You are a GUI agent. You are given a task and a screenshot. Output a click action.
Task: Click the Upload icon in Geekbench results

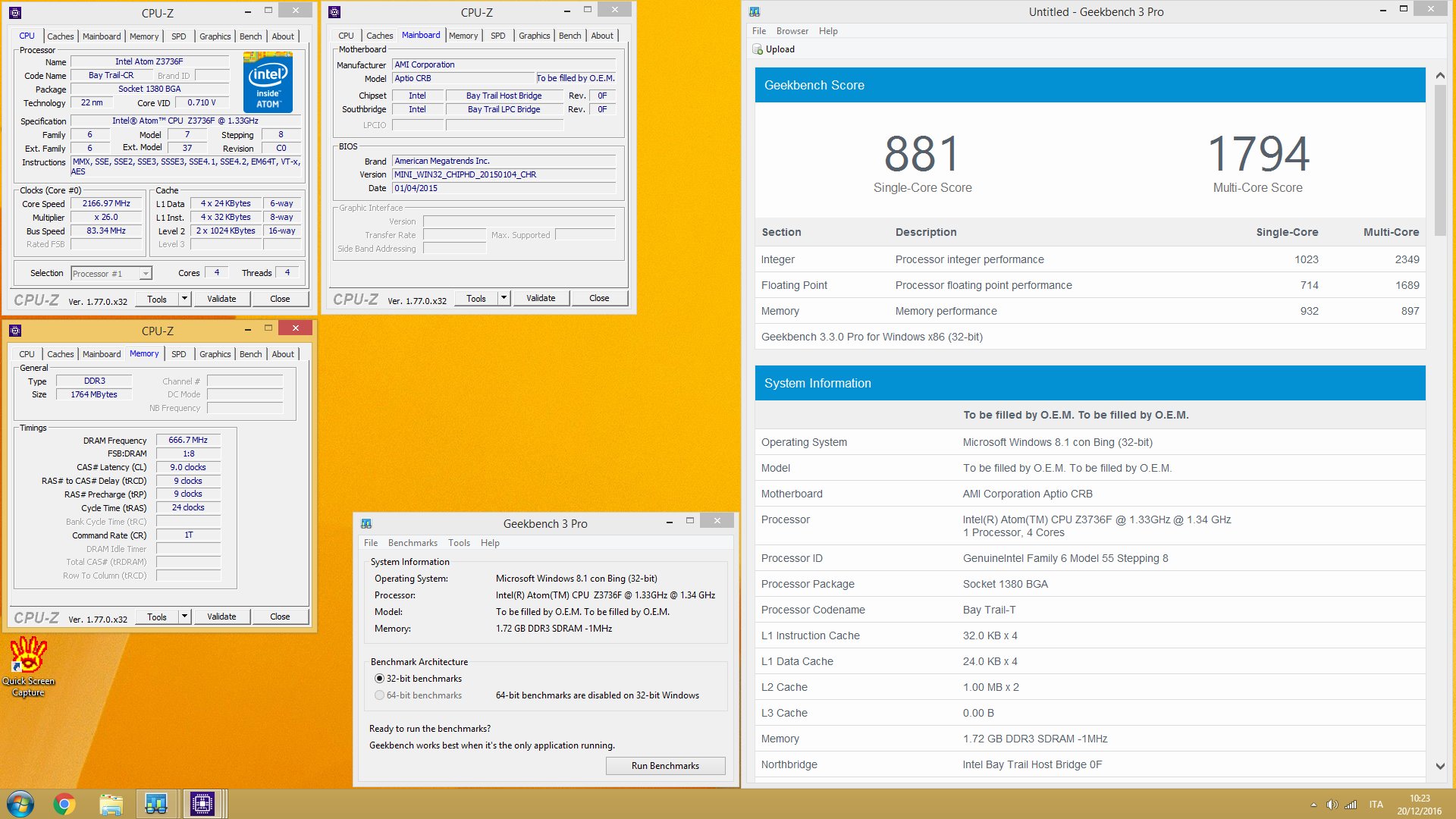[757, 49]
